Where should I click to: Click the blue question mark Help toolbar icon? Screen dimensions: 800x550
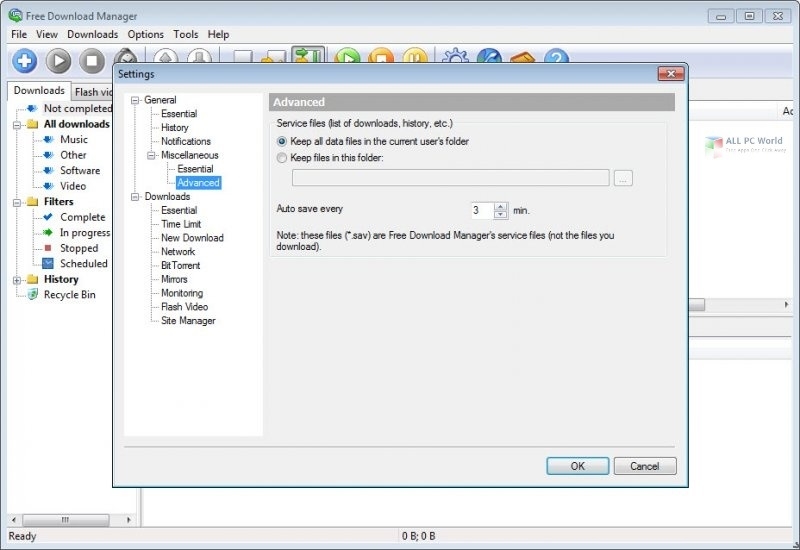(556, 56)
